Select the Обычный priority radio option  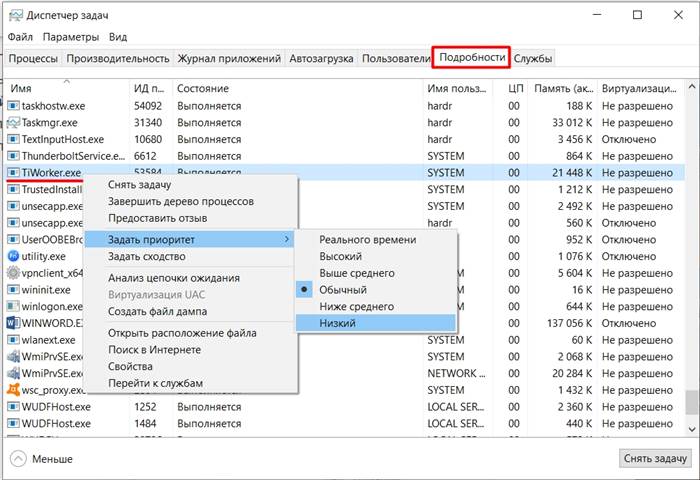[x=304, y=289]
